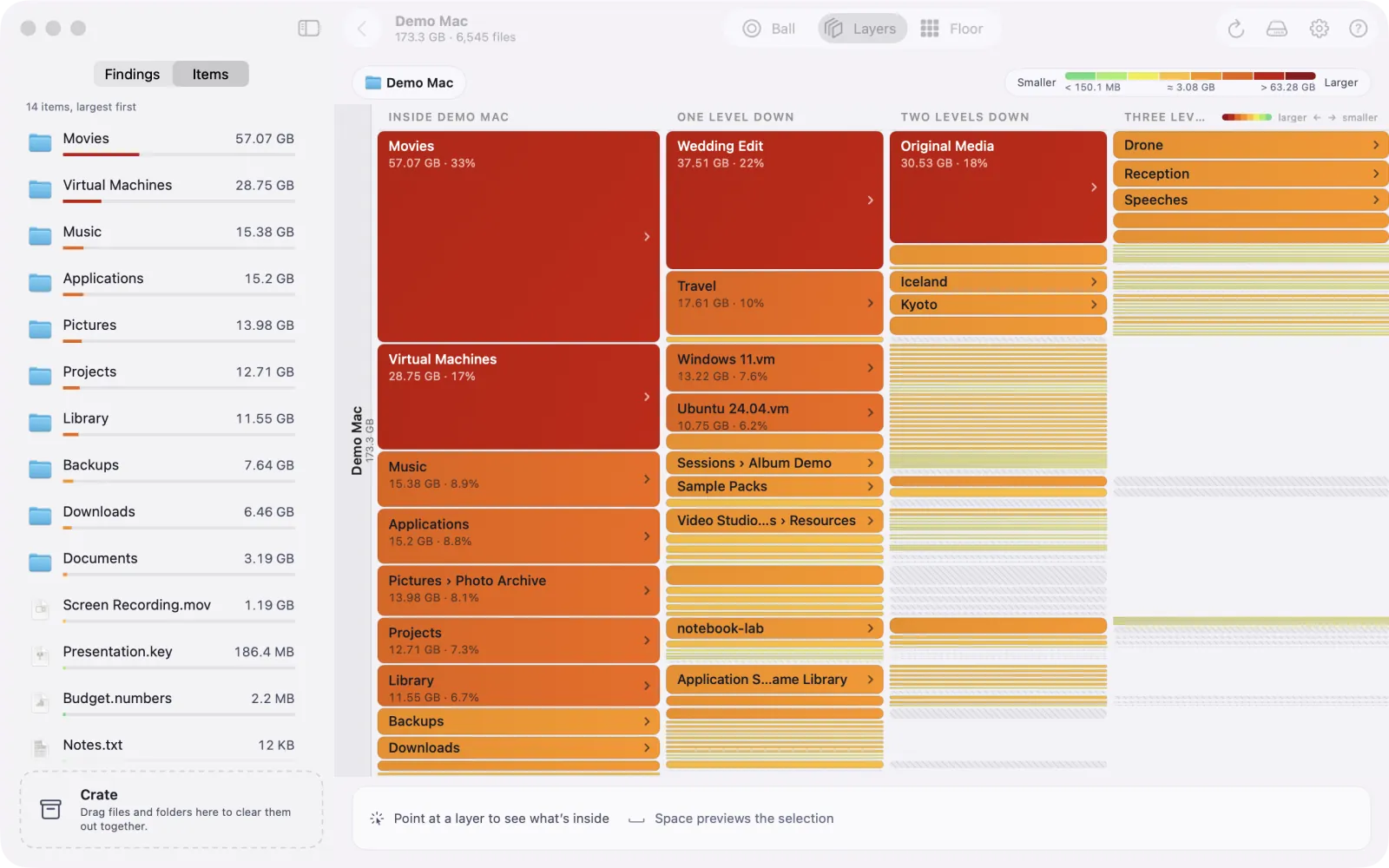Open the notebook-lab block
Image resolution: width=1389 pixels, height=868 pixels.
pos(774,628)
